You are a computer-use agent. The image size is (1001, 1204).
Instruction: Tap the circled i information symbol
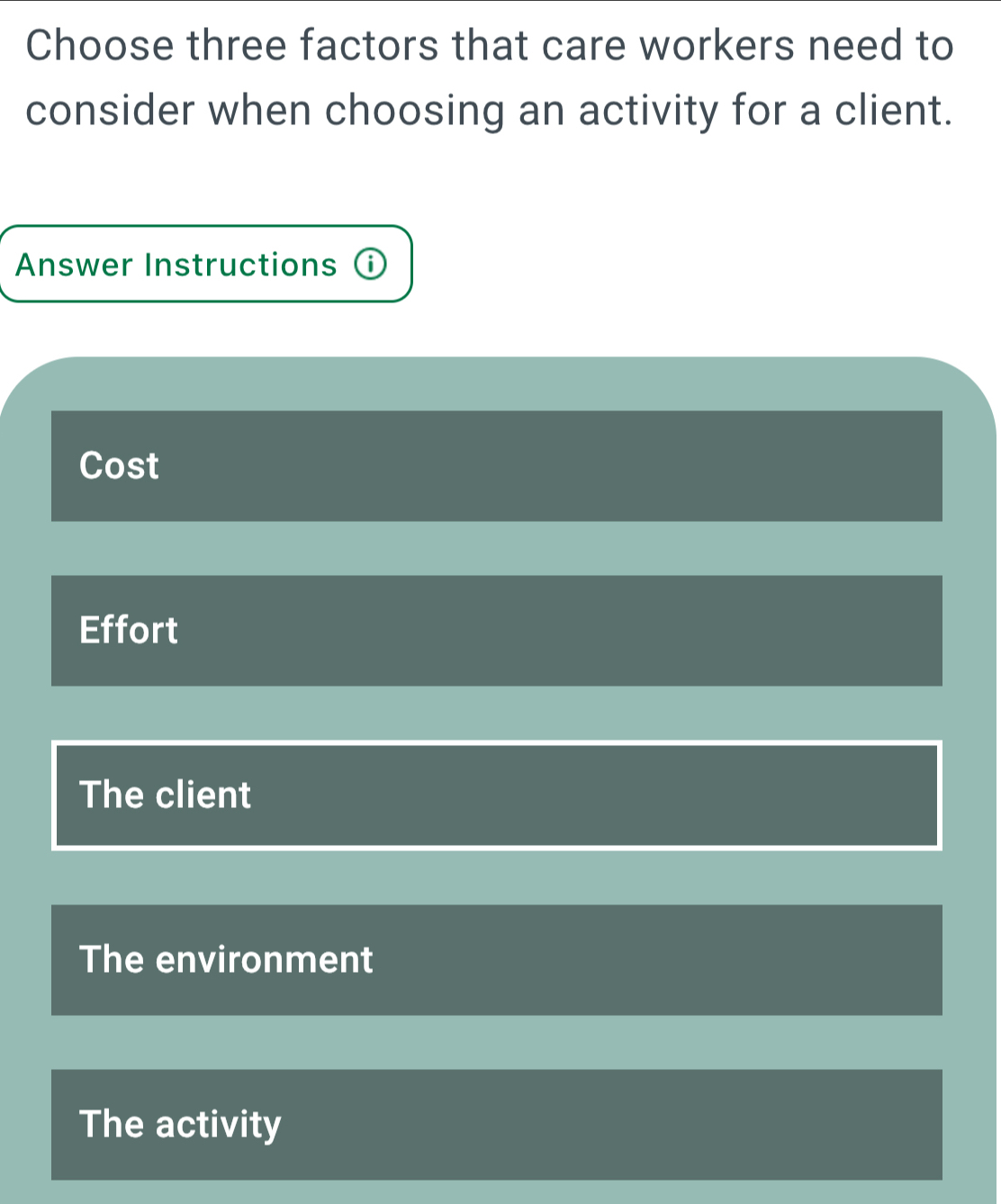coord(370,265)
